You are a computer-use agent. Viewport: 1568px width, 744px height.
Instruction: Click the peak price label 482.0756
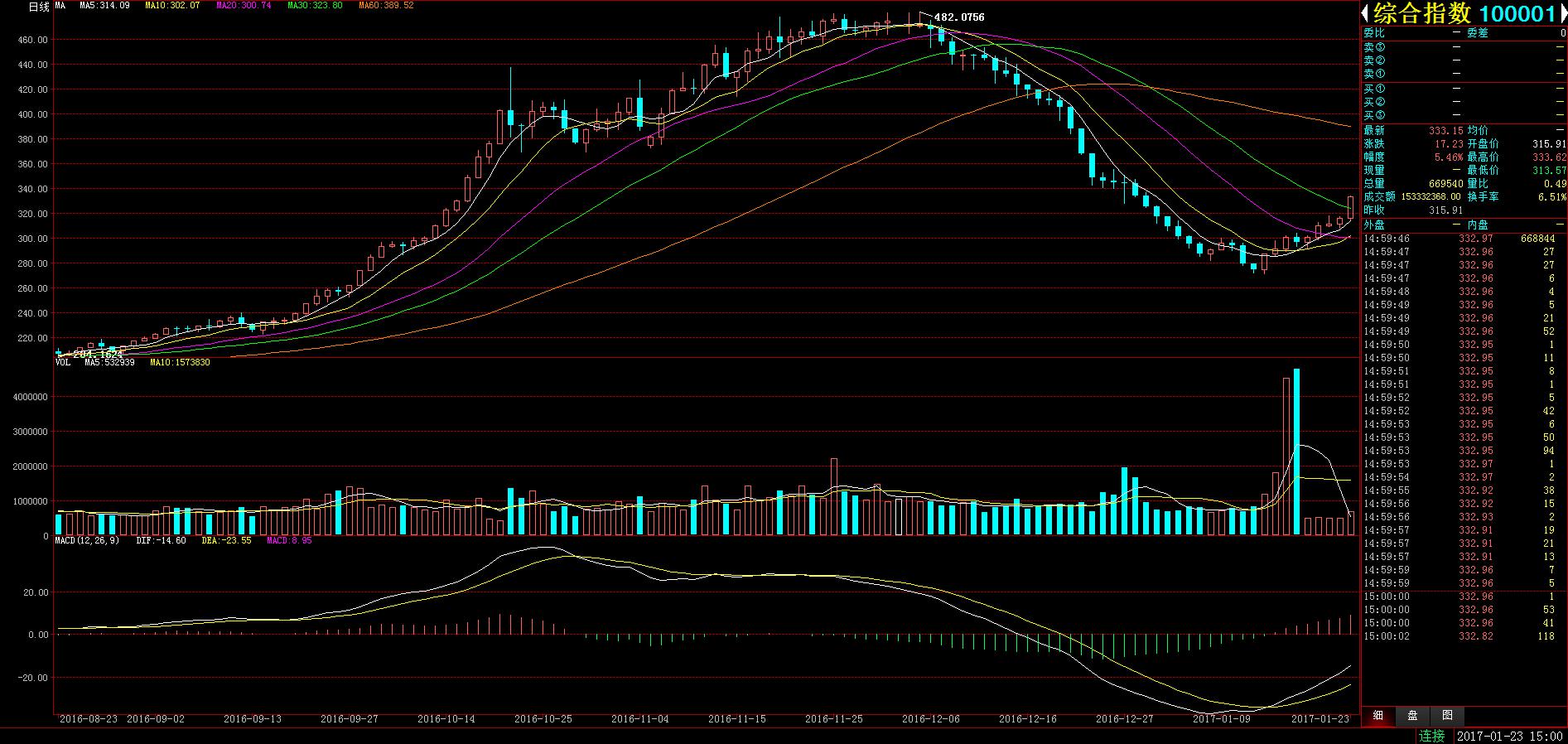coord(959,17)
